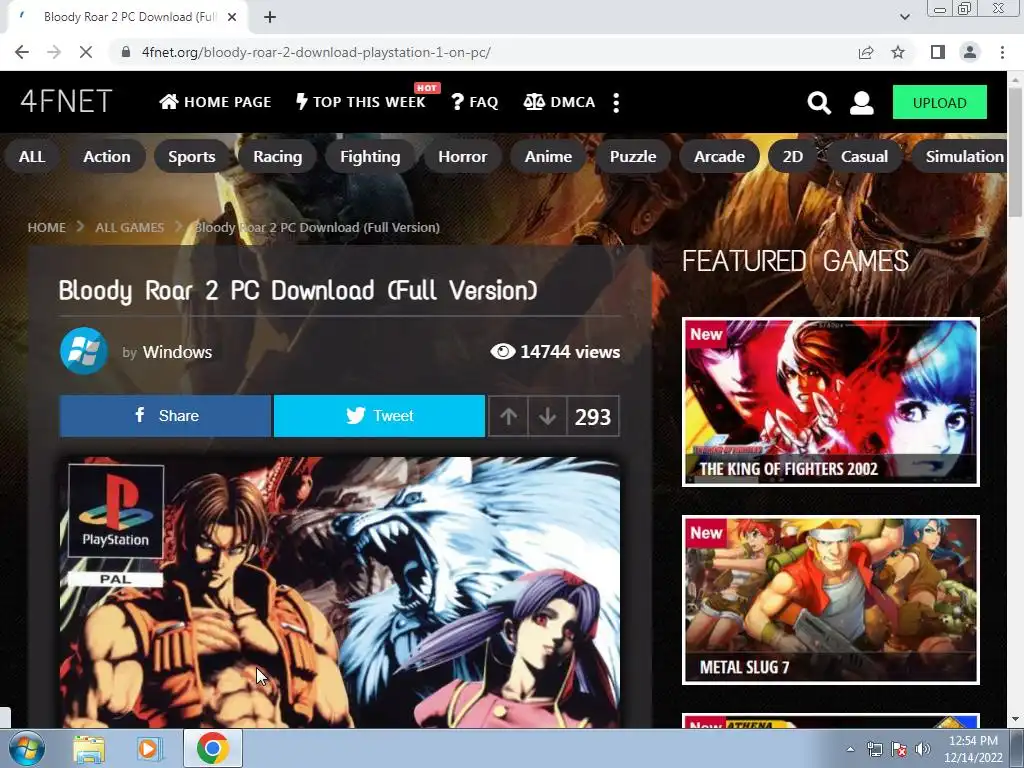Launch Windows Media Player from the taskbar
1024x768 pixels.
(x=149, y=748)
